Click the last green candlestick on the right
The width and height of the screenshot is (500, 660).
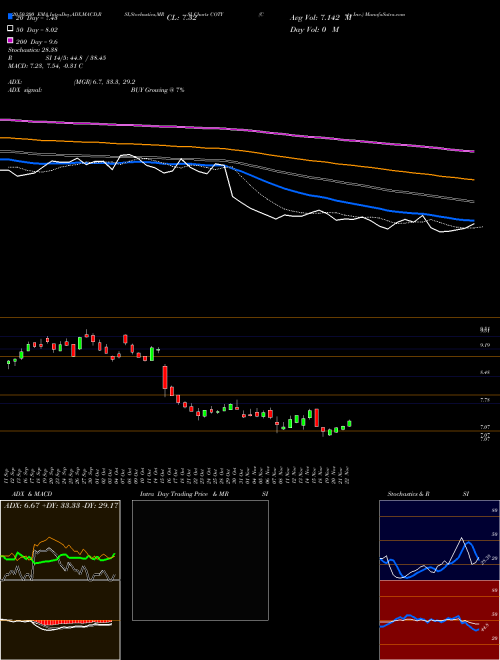pyautogui.click(x=349, y=423)
